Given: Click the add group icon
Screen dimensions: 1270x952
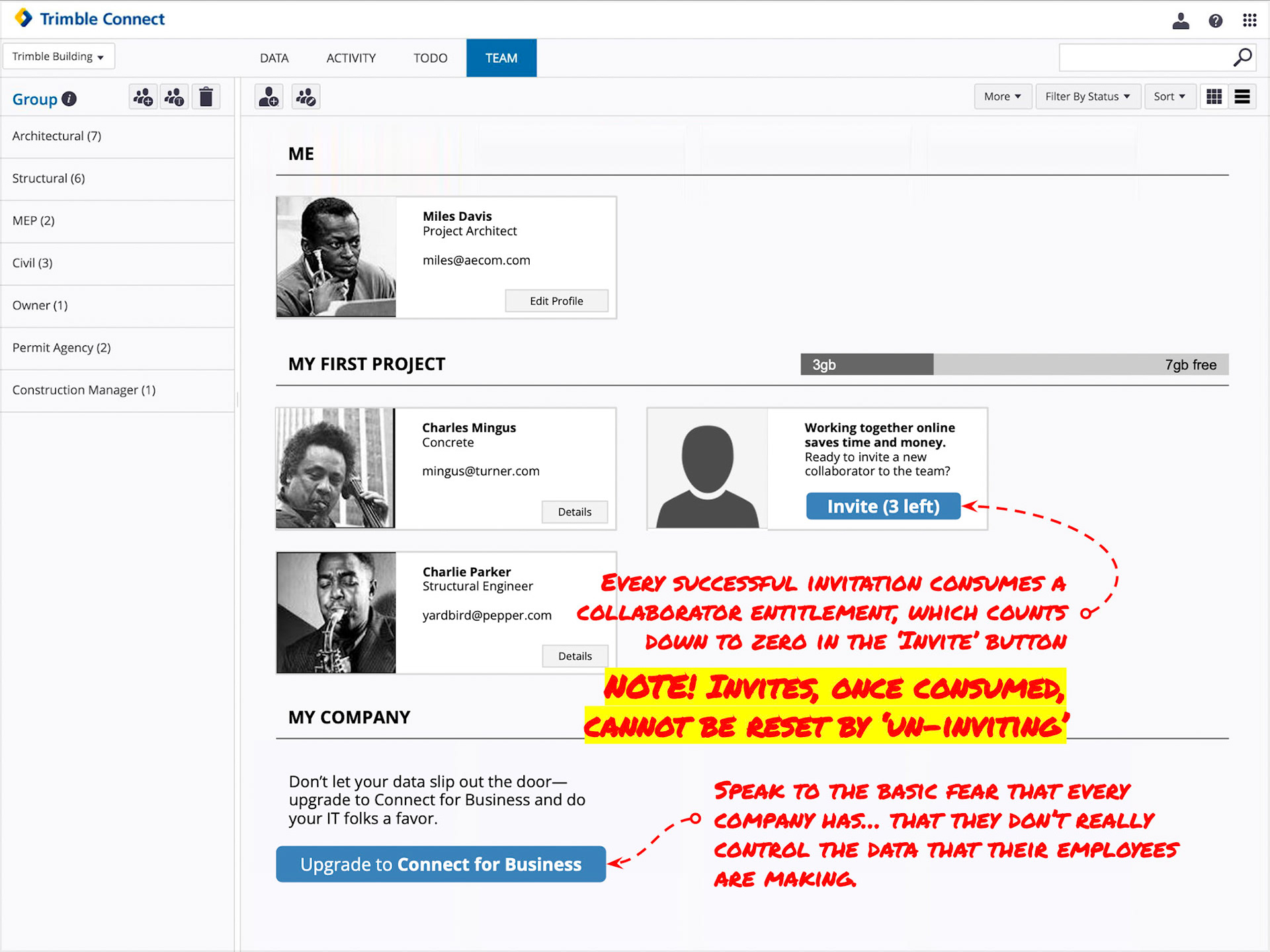Looking at the screenshot, I should point(143,97).
